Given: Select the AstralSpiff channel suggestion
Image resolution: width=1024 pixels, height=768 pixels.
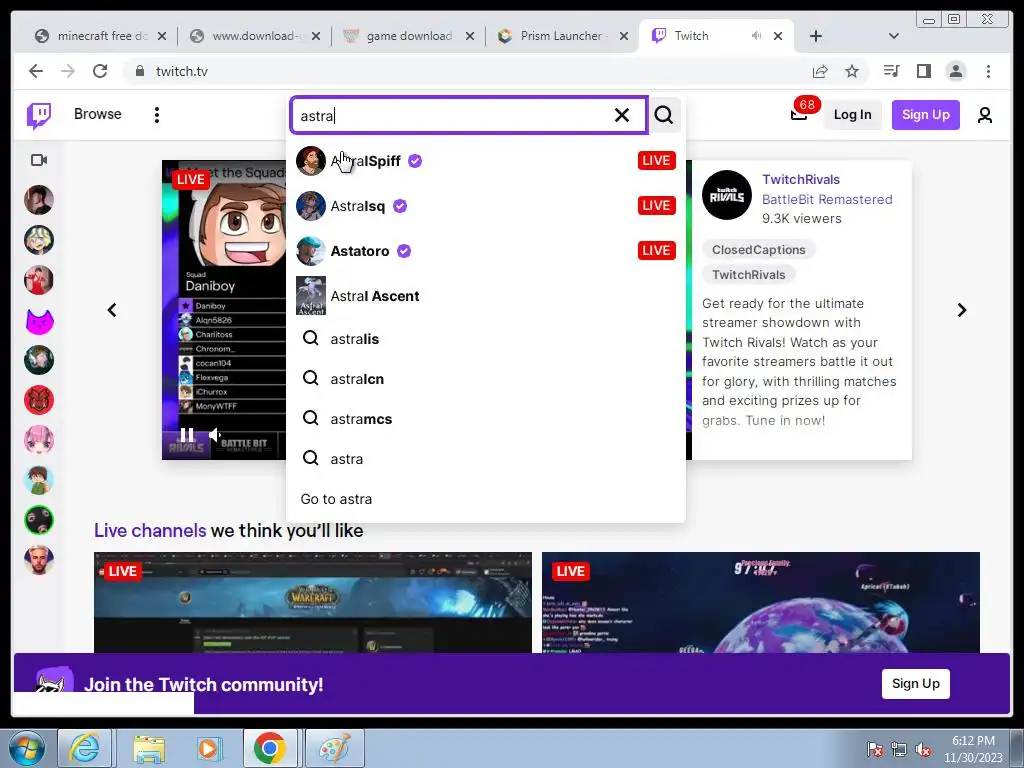Looking at the screenshot, I should point(485,161).
